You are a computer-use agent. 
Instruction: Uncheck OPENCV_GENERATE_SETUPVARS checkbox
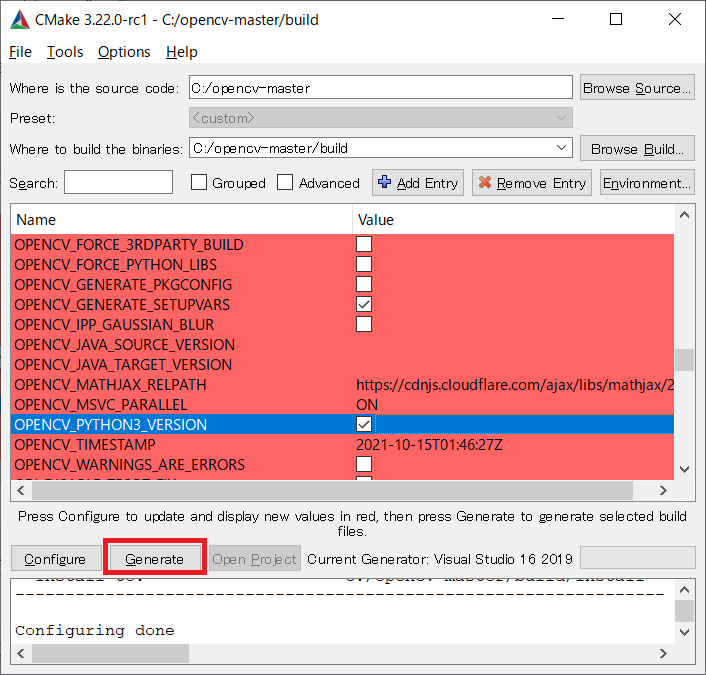coord(364,304)
